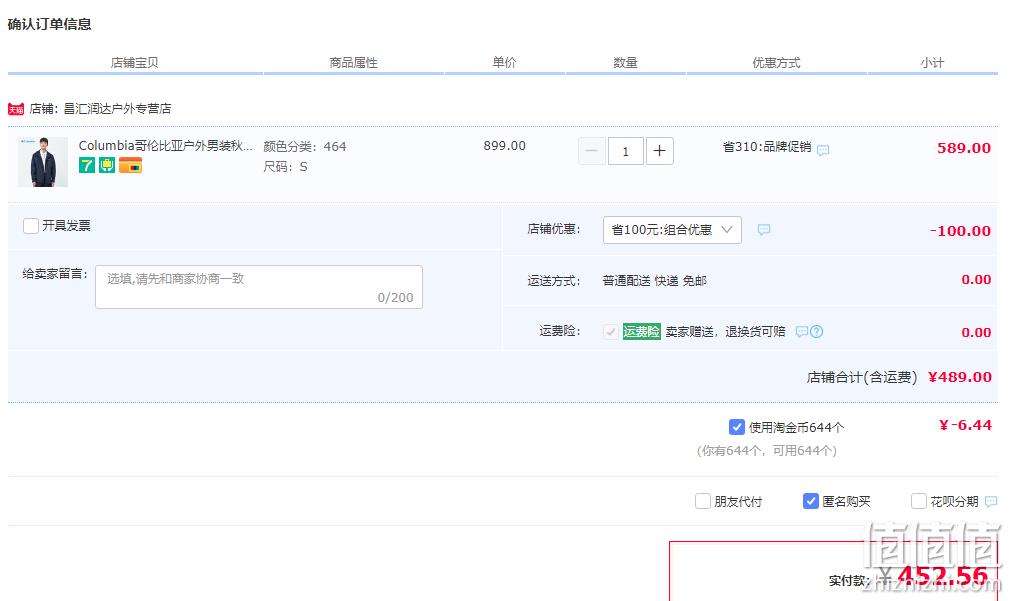
Task: Expand the 省100元:组合优惠 dropdown
Action: (672, 230)
